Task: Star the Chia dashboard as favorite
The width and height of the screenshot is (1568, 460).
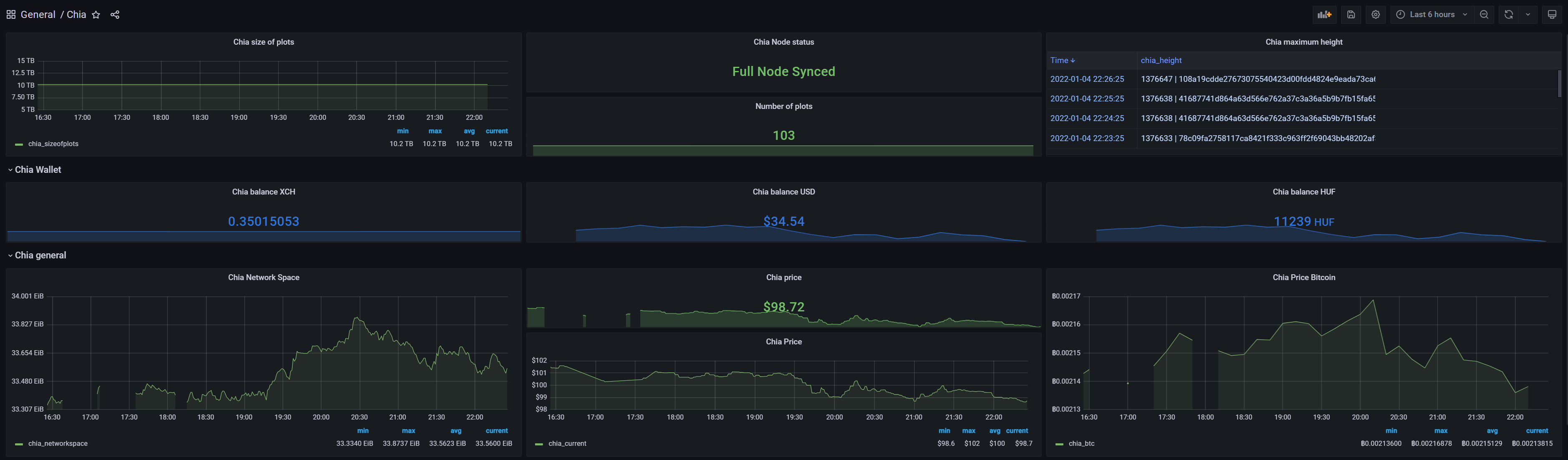Action: (x=96, y=15)
